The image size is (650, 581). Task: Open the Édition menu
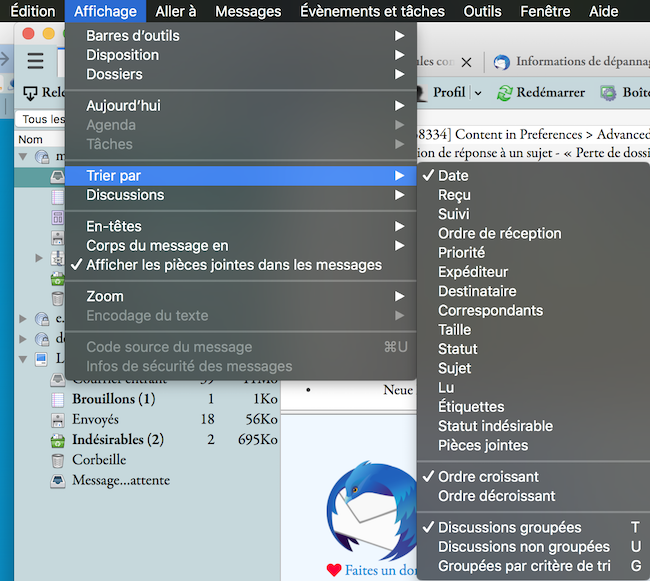point(33,11)
